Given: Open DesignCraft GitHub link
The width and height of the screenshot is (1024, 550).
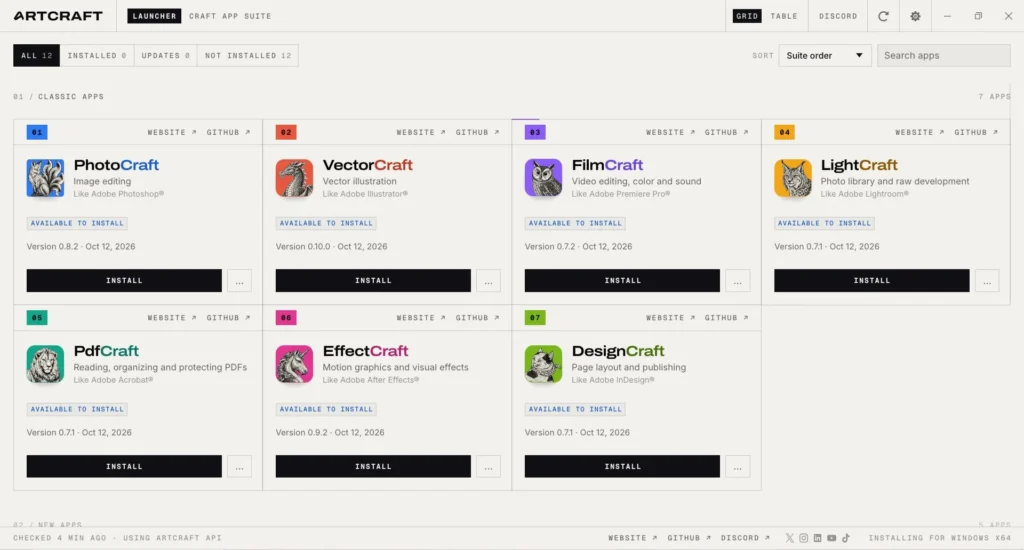Looking at the screenshot, I should (727, 317).
